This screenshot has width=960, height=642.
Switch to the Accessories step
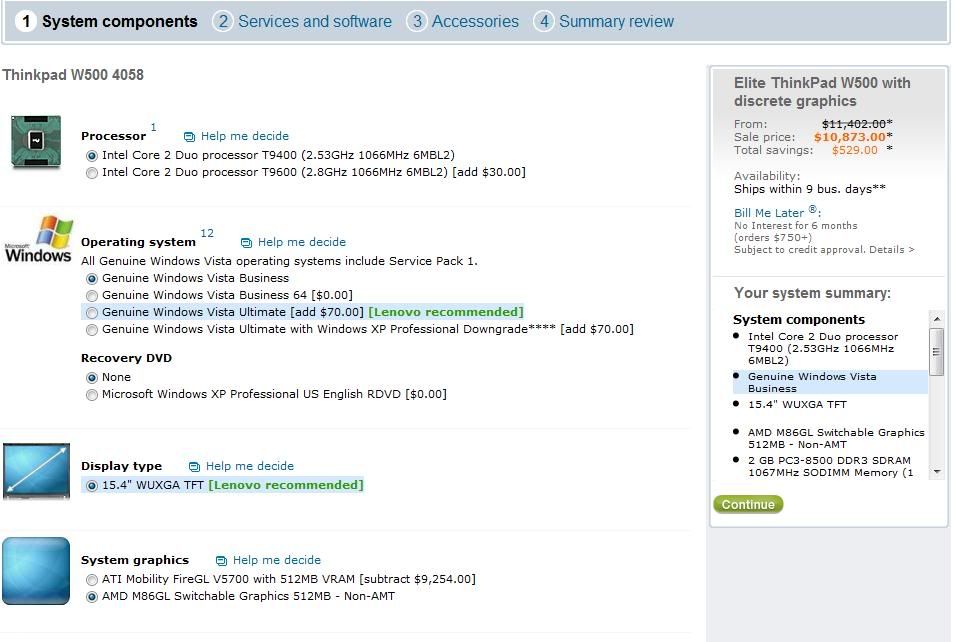tap(463, 21)
